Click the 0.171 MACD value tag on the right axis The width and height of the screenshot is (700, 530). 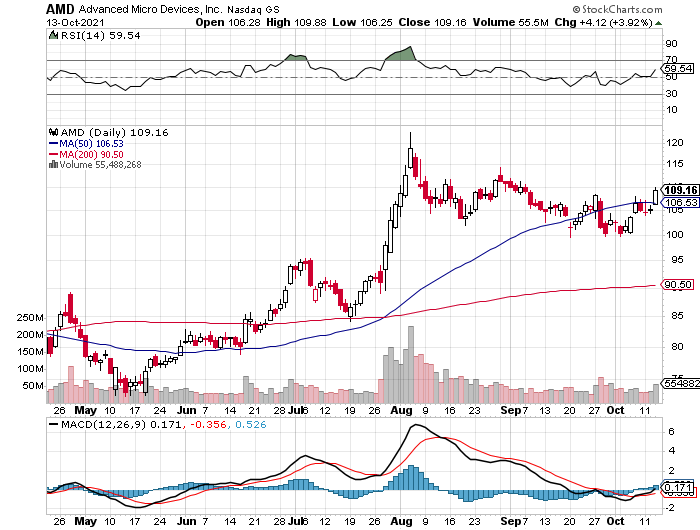point(678,487)
